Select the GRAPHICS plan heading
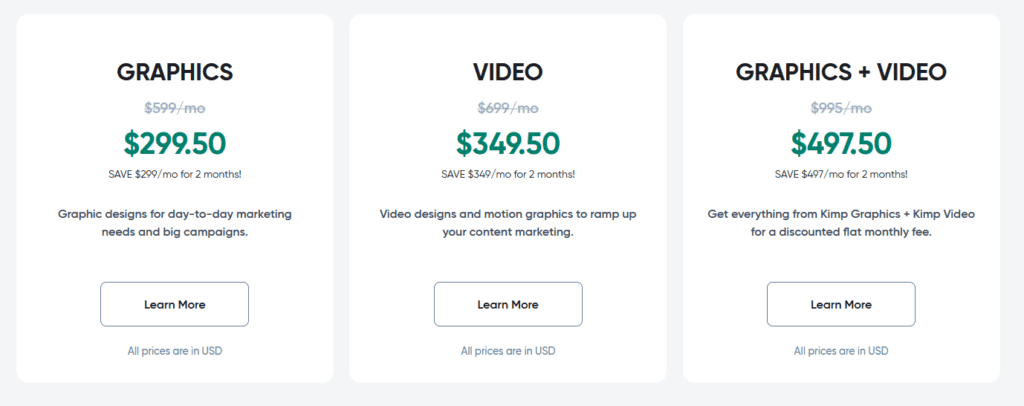Screen dimensions: 1024x406 tap(175, 72)
